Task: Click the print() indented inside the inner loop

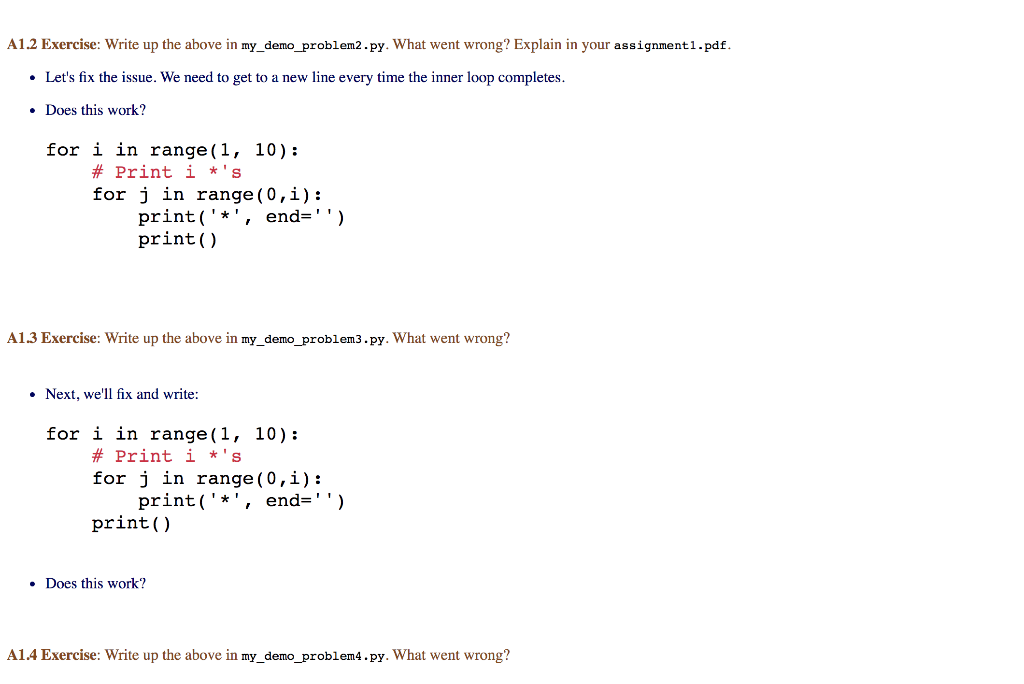Action: pos(178,239)
